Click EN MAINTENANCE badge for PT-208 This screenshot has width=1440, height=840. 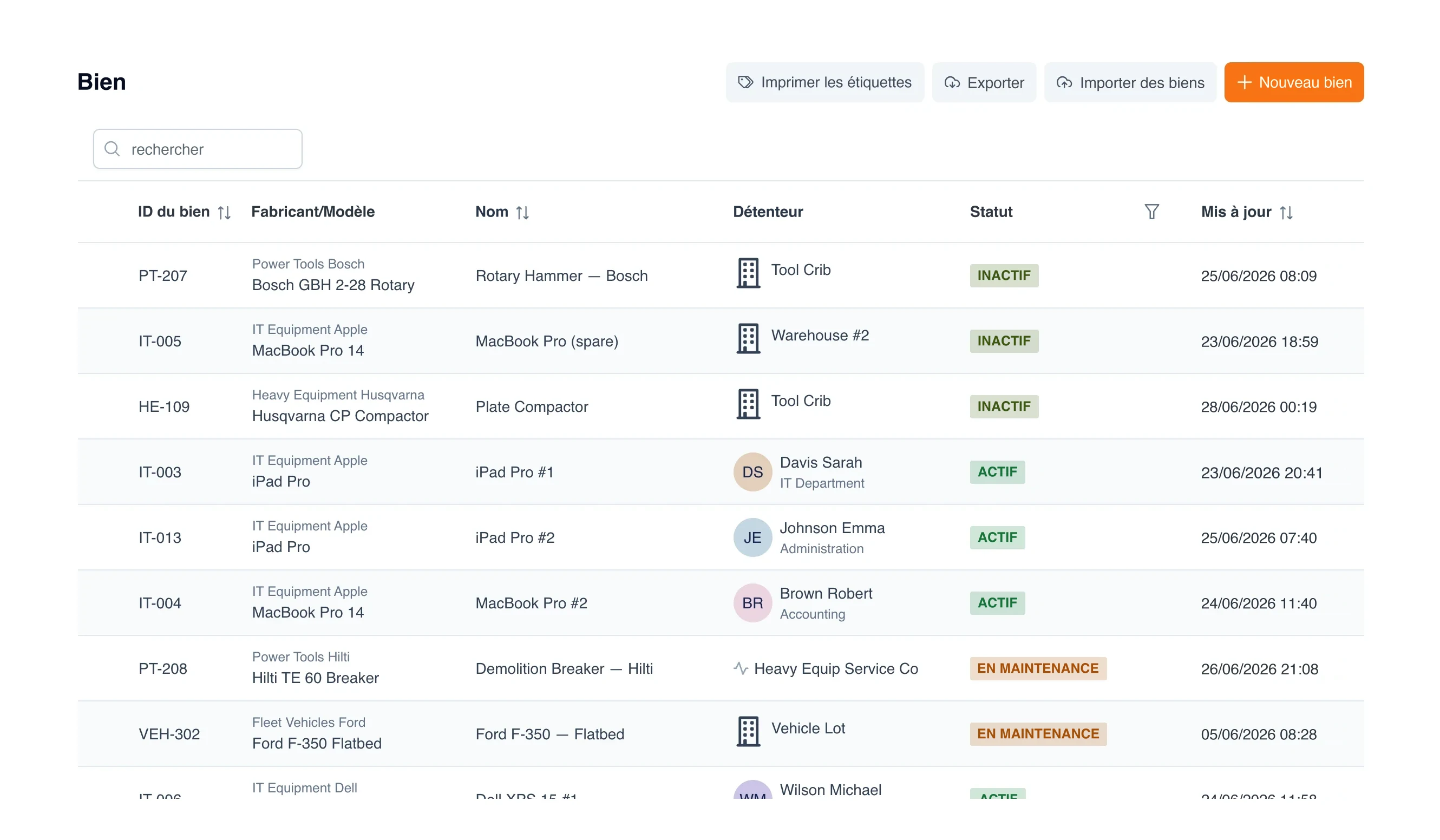[x=1038, y=668]
